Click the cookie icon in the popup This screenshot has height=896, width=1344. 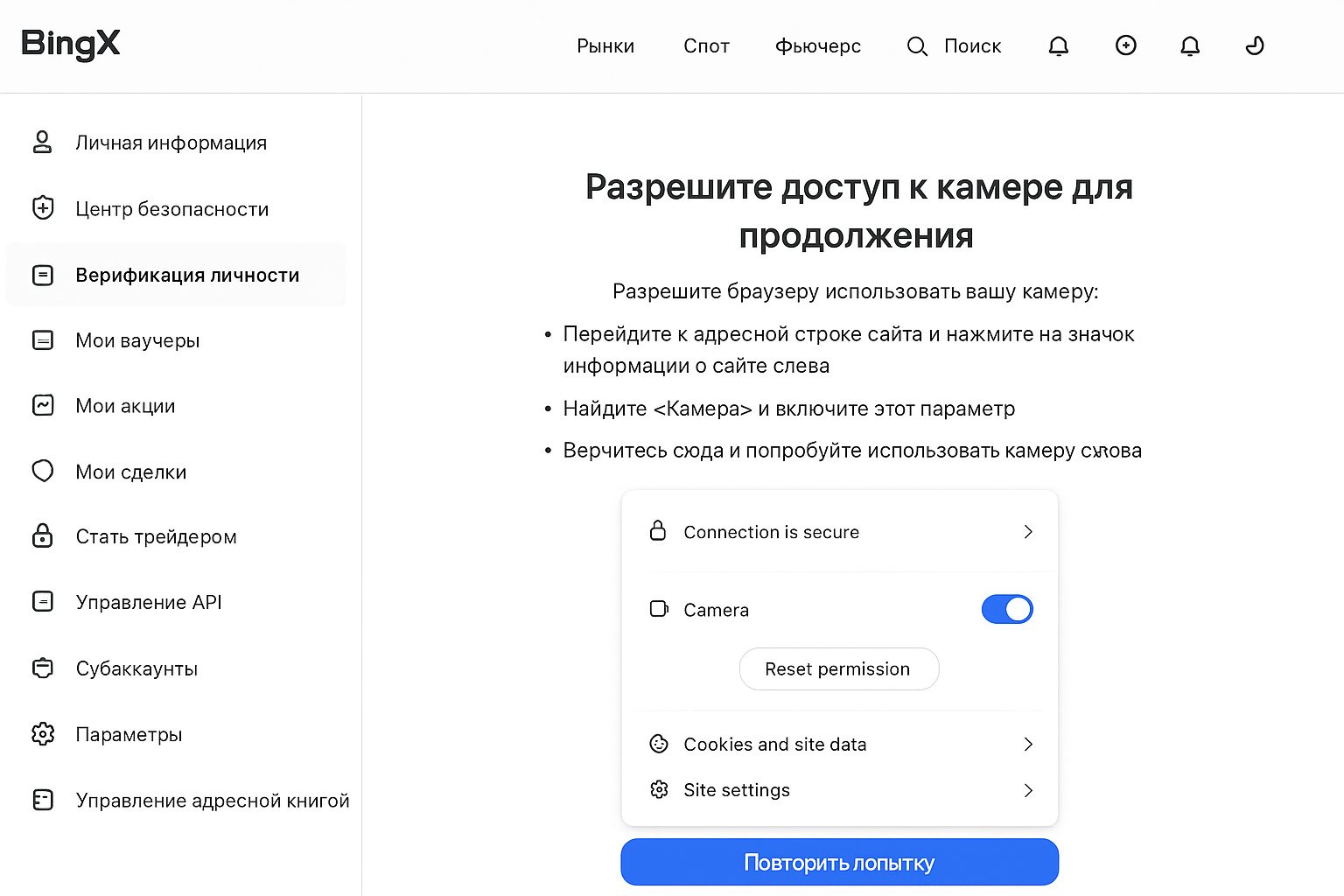coord(659,744)
